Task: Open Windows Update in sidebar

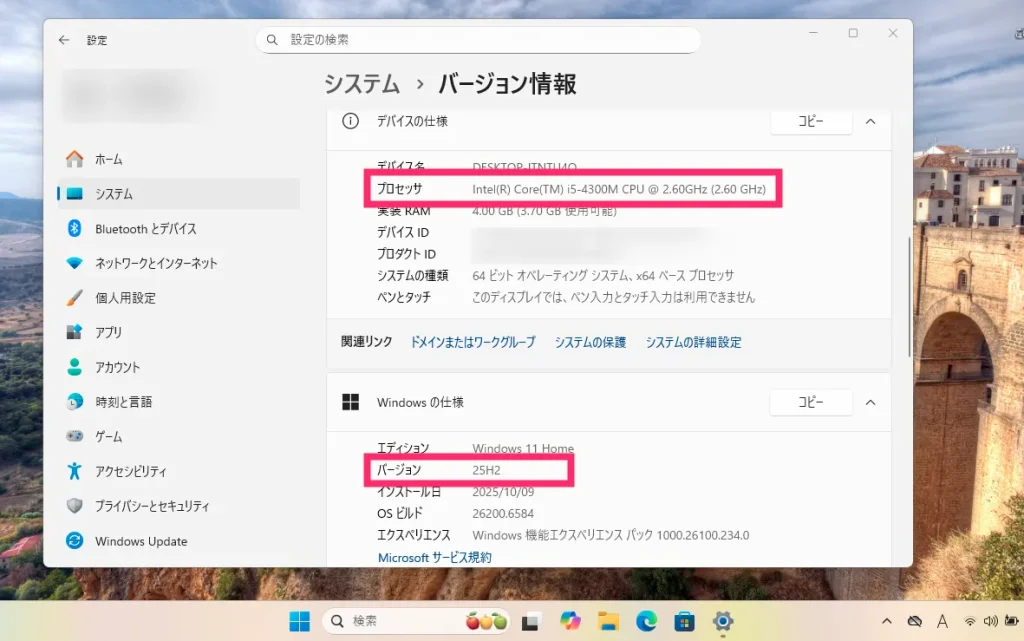Action: (140, 541)
